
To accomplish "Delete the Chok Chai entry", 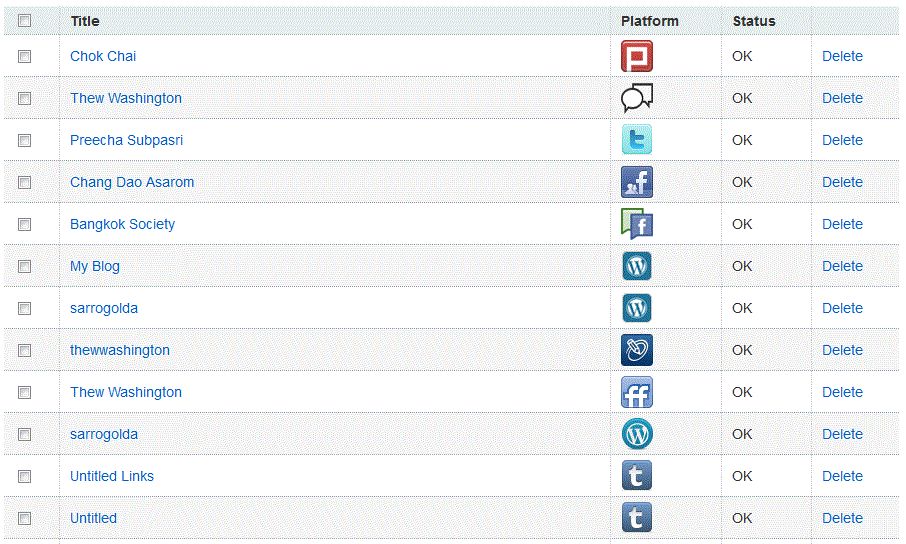I will click(842, 56).
